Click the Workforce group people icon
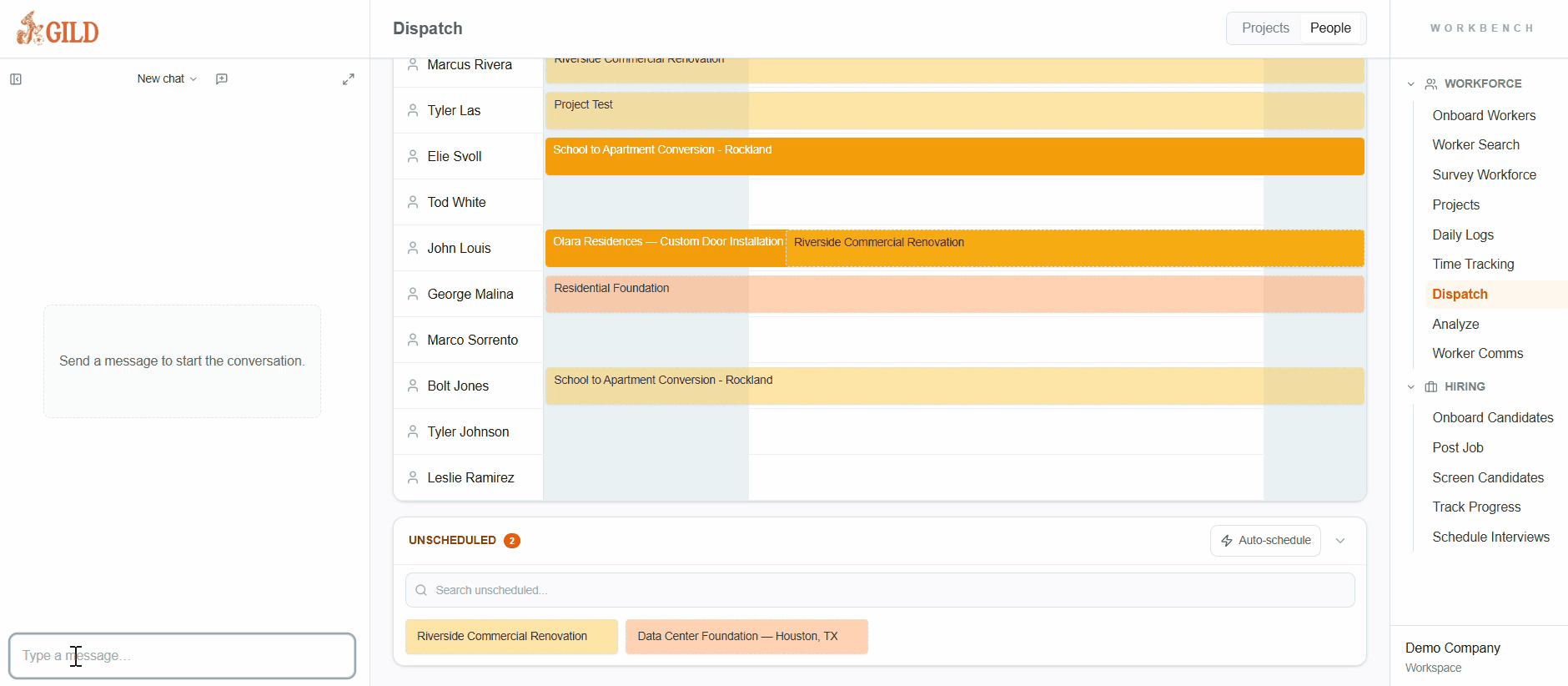Viewport: 1568px width, 686px height. 1431,84
